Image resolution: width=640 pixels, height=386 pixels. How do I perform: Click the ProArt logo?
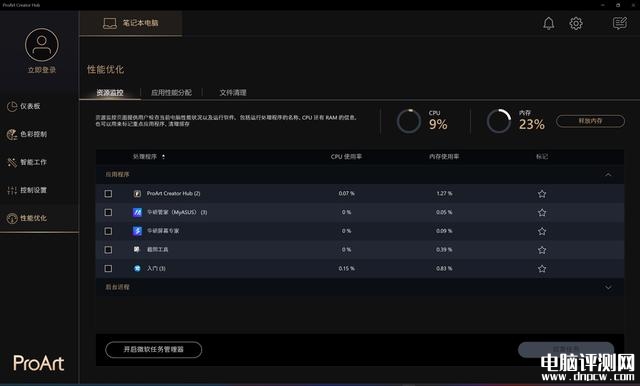pos(39,363)
